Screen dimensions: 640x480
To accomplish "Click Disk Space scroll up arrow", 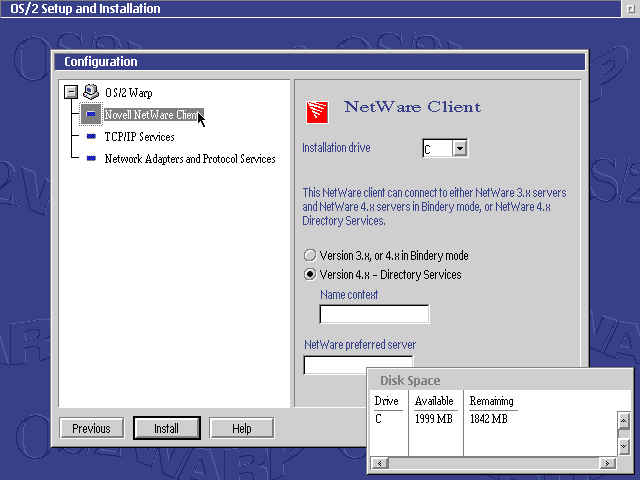I will [623, 420].
